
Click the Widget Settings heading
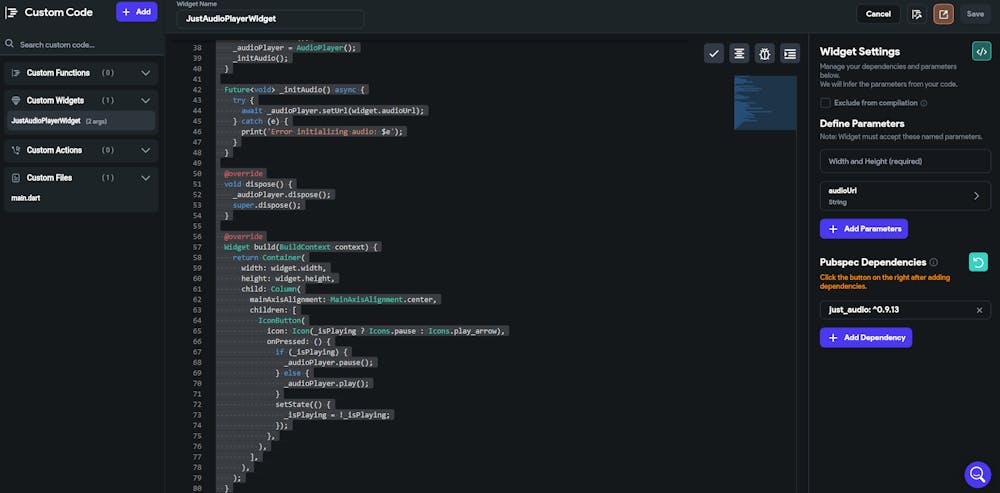(x=860, y=52)
